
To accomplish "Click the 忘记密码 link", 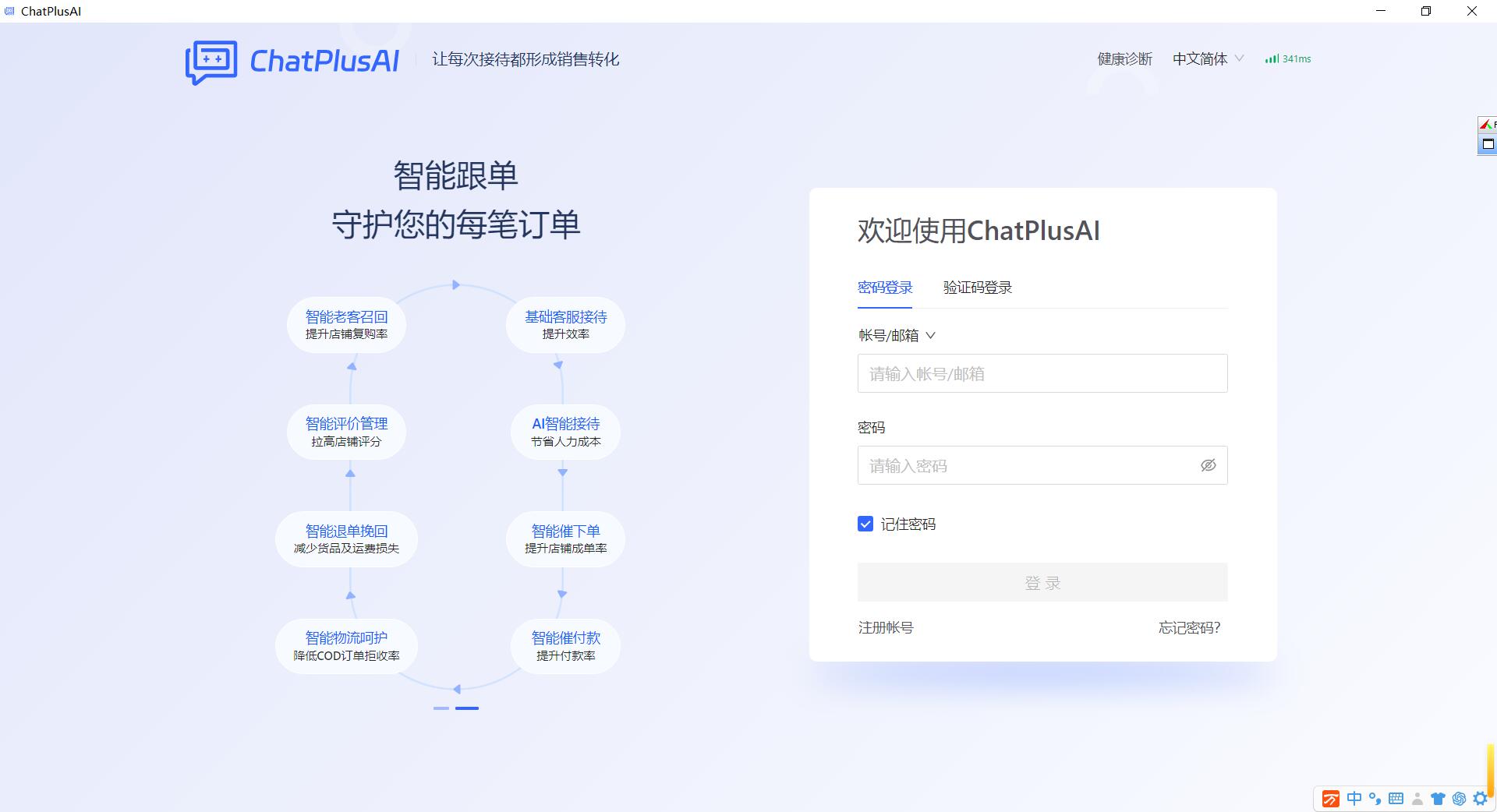I will pos(1188,628).
